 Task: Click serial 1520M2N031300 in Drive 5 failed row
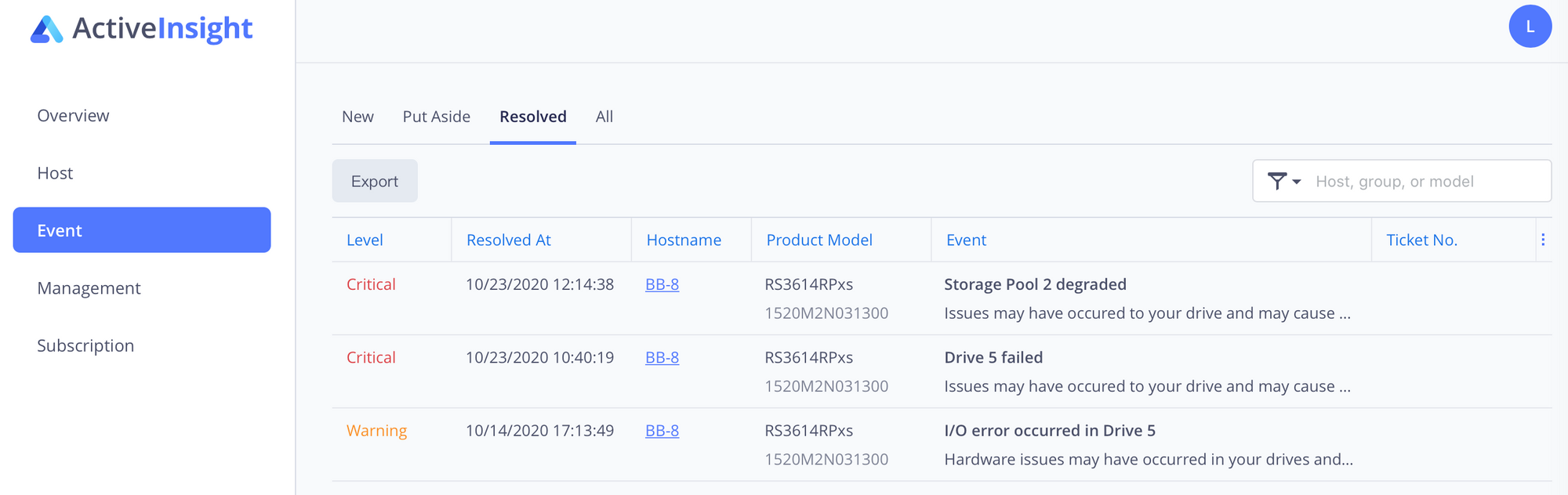click(826, 386)
